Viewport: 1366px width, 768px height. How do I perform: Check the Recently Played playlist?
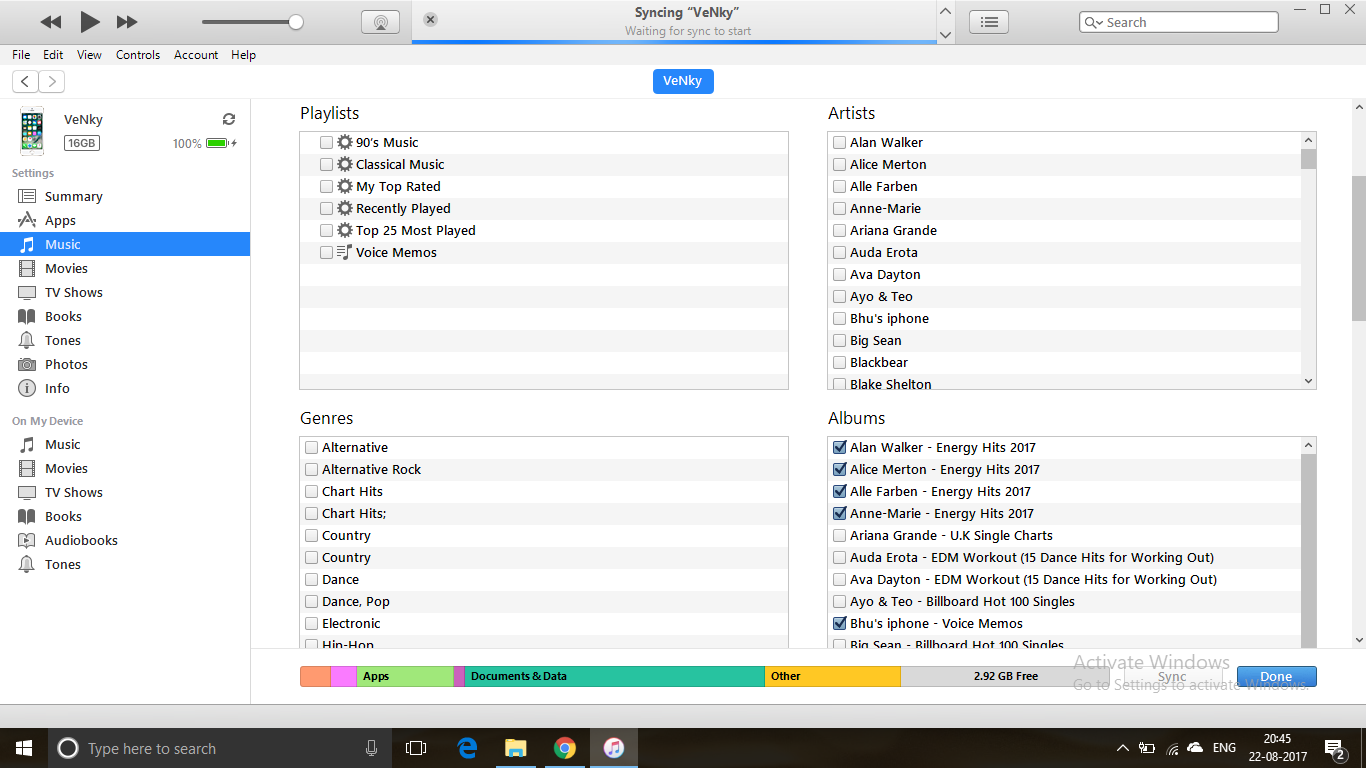[326, 209]
